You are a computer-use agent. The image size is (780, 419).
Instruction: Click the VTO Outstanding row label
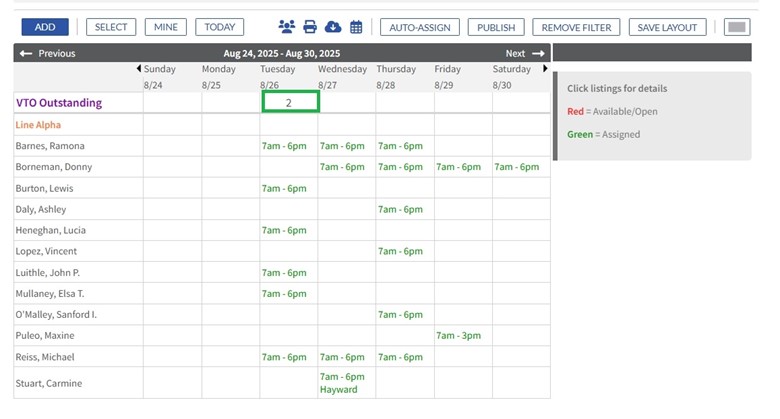(x=59, y=103)
